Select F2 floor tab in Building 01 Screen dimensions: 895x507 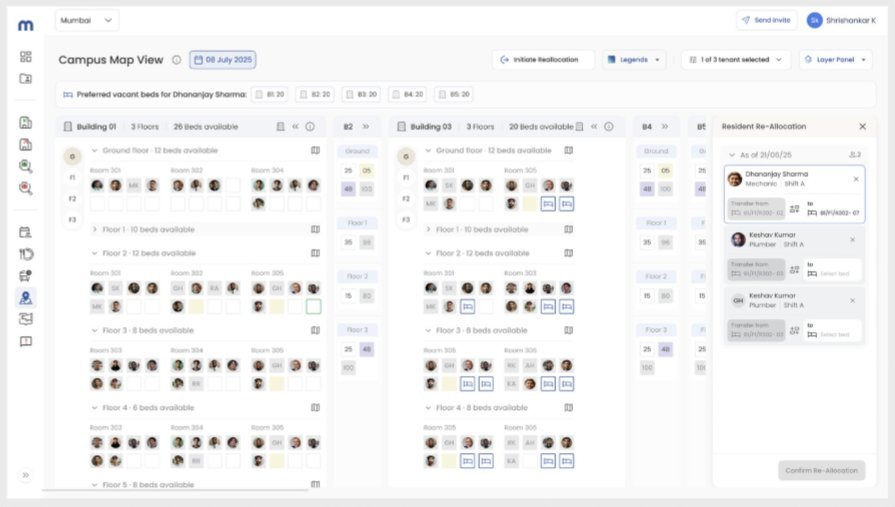[x=72, y=199]
